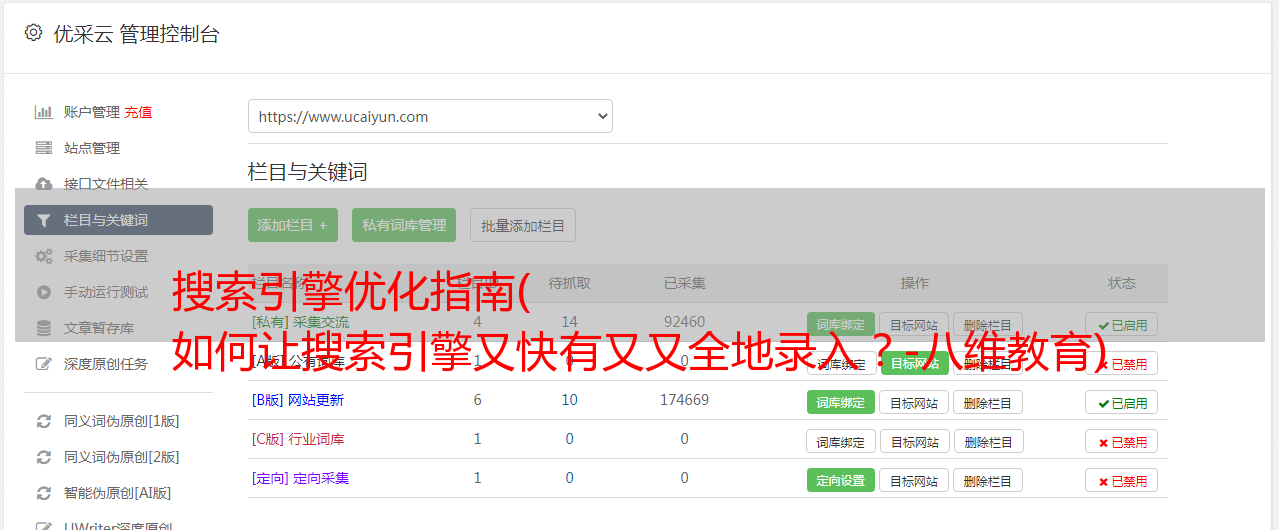Click 词库绑定 in the 行业词库 row
Viewport: 1279px width, 530px height.
pyautogui.click(x=841, y=441)
